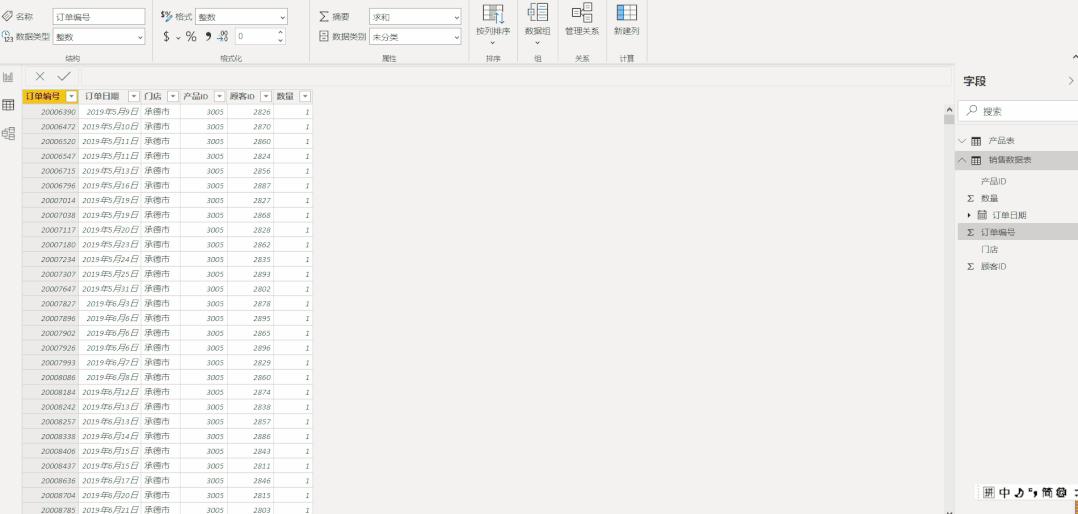Click the 拼 IME mode icon
Screen dimensions: 1078x514
pyautogui.click(x=989, y=492)
